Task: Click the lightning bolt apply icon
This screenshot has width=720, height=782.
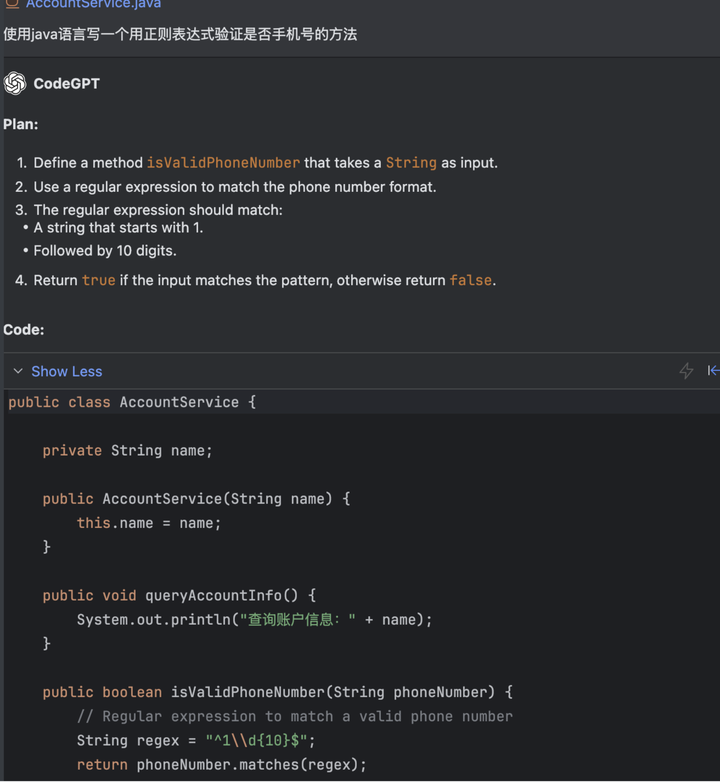Action: point(687,371)
